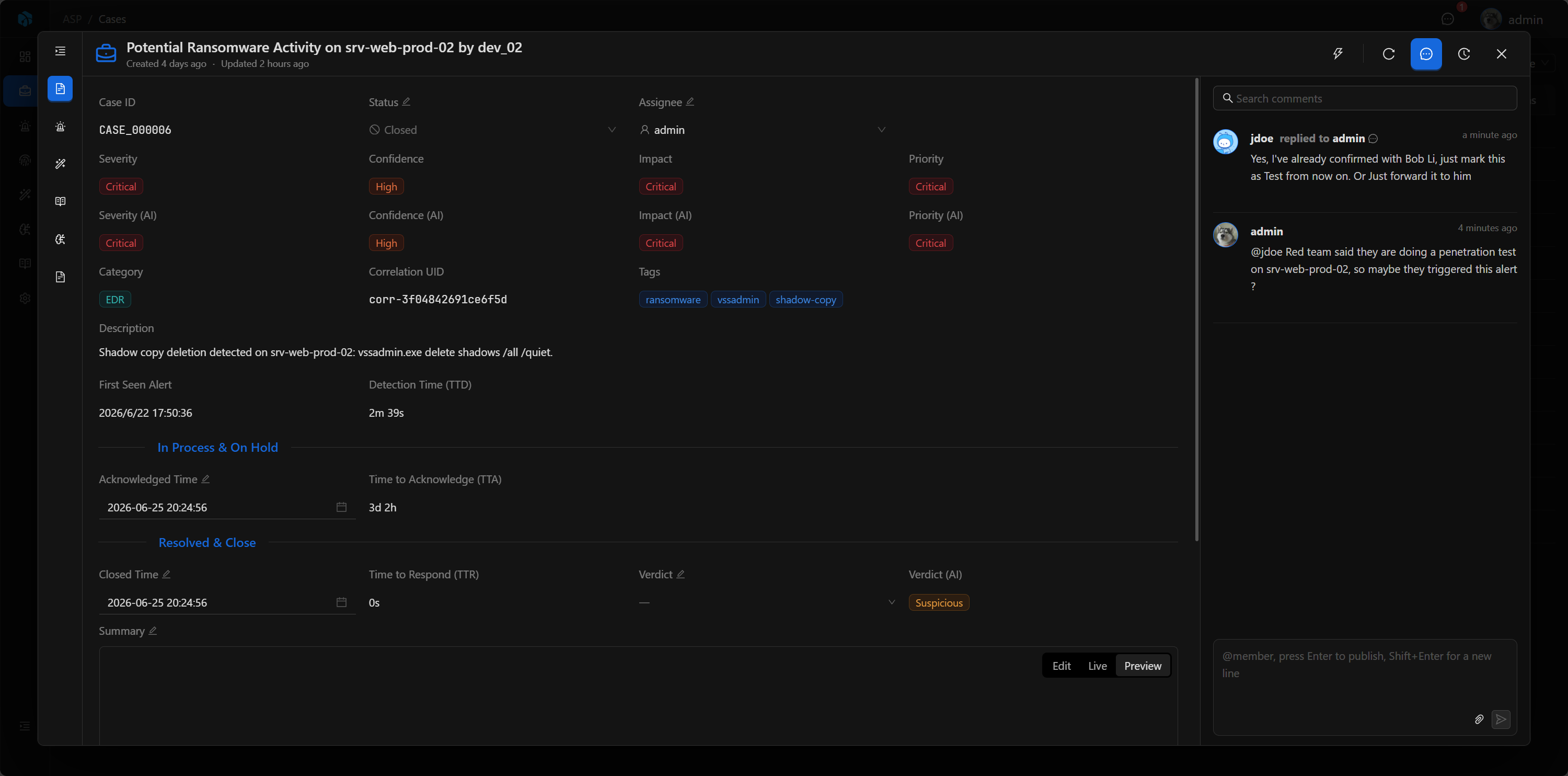Screen dimensions: 1568x776
Task: Click the shadow copy deletion description text
Action: tap(326, 352)
